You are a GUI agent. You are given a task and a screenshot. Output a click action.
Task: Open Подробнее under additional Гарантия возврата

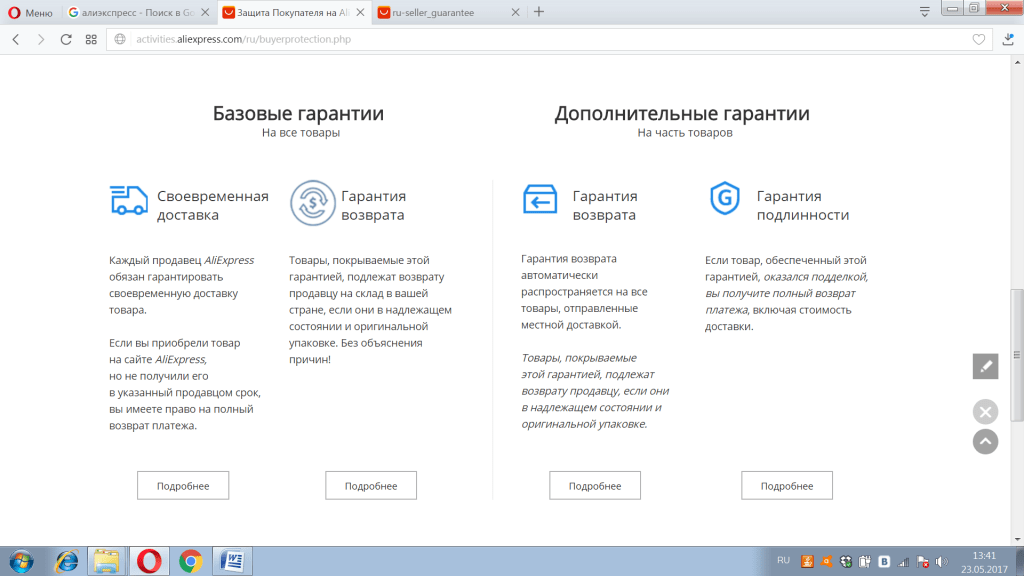[x=595, y=485]
